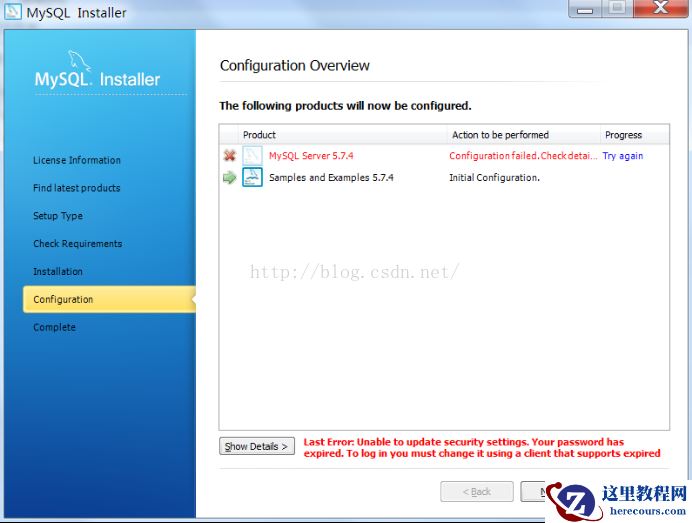Select Samples and Examples 5.7.4 row text
Screen dimensions: 692x523
click(x=331, y=178)
